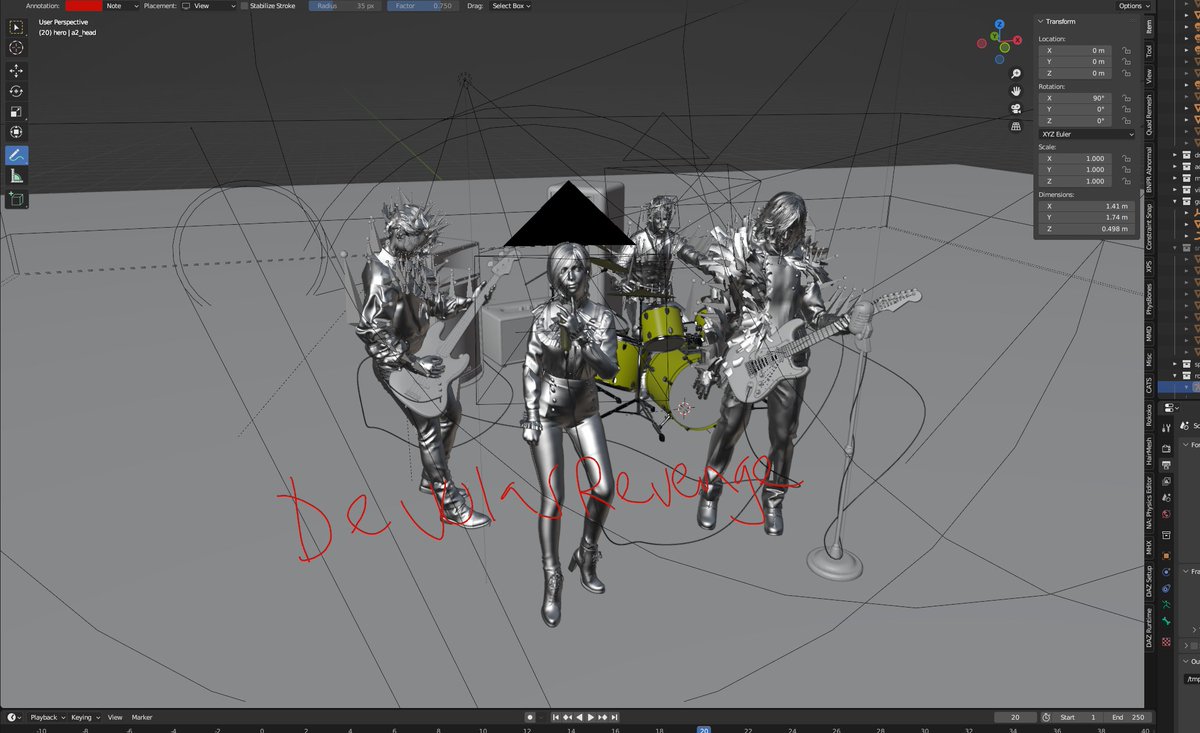Jump to the timeline start frame
1200x733 pixels.
click(556, 717)
